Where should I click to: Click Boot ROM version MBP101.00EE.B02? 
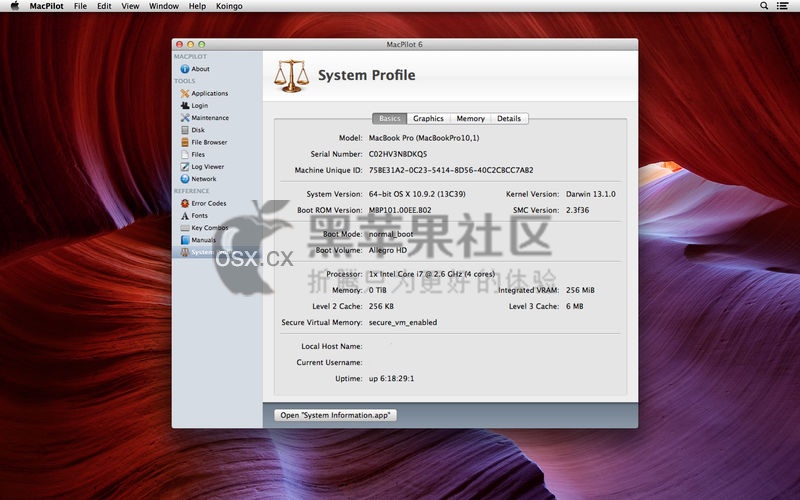point(400,210)
